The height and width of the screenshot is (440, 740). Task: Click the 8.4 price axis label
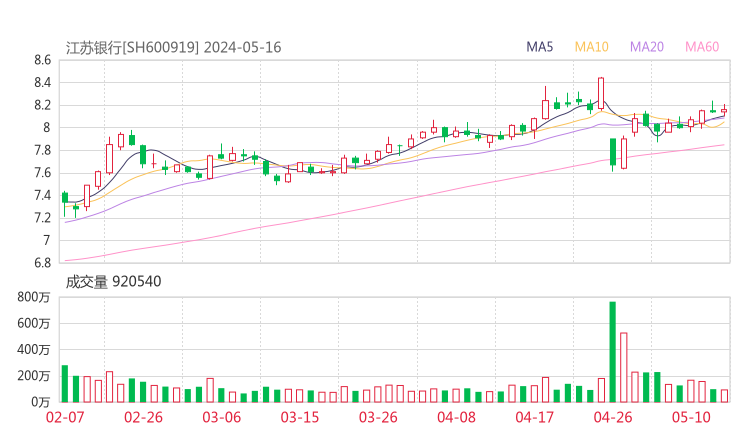(x=42, y=83)
